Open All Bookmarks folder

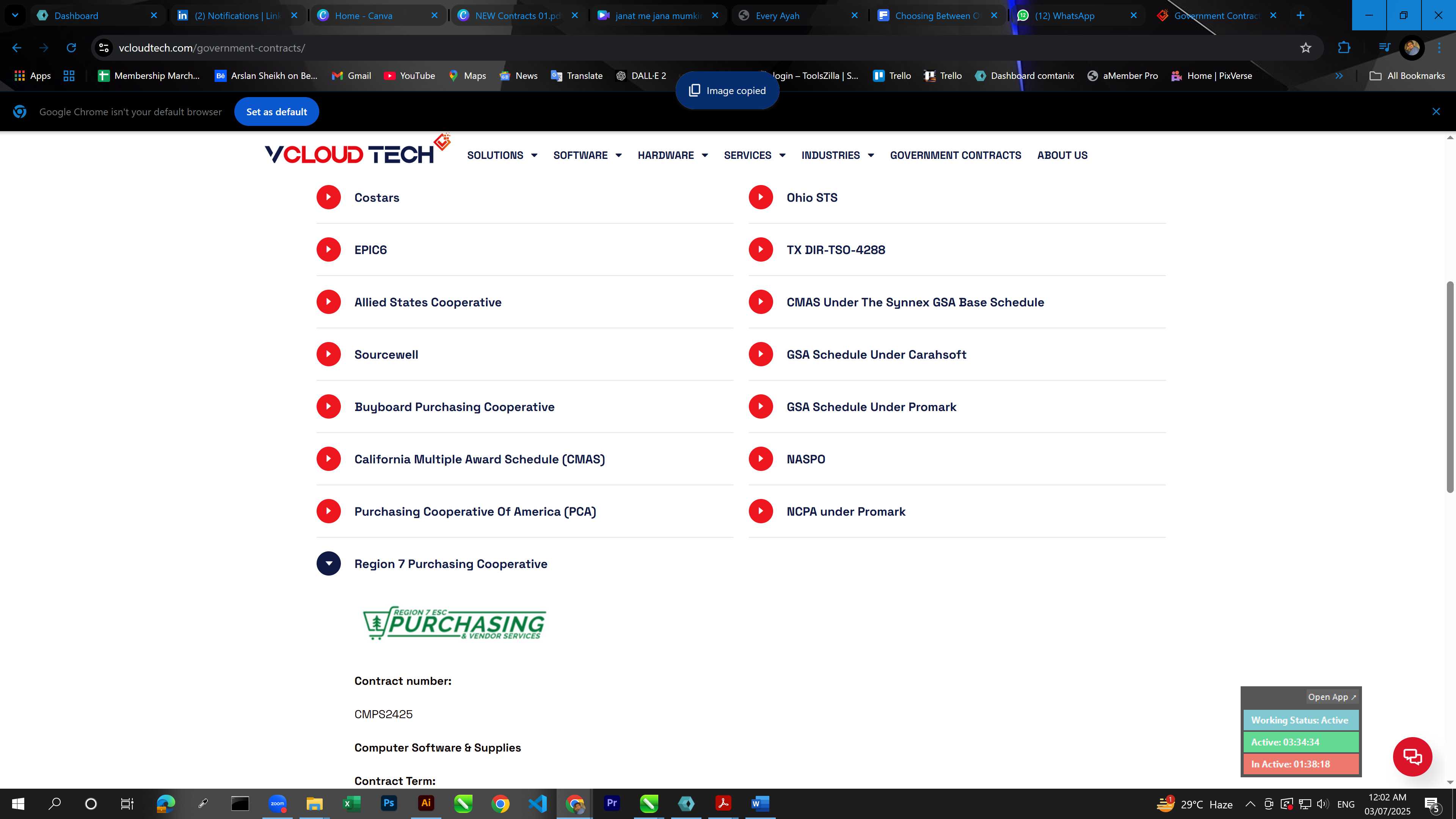pyautogui.click(x=1407, y=76)
